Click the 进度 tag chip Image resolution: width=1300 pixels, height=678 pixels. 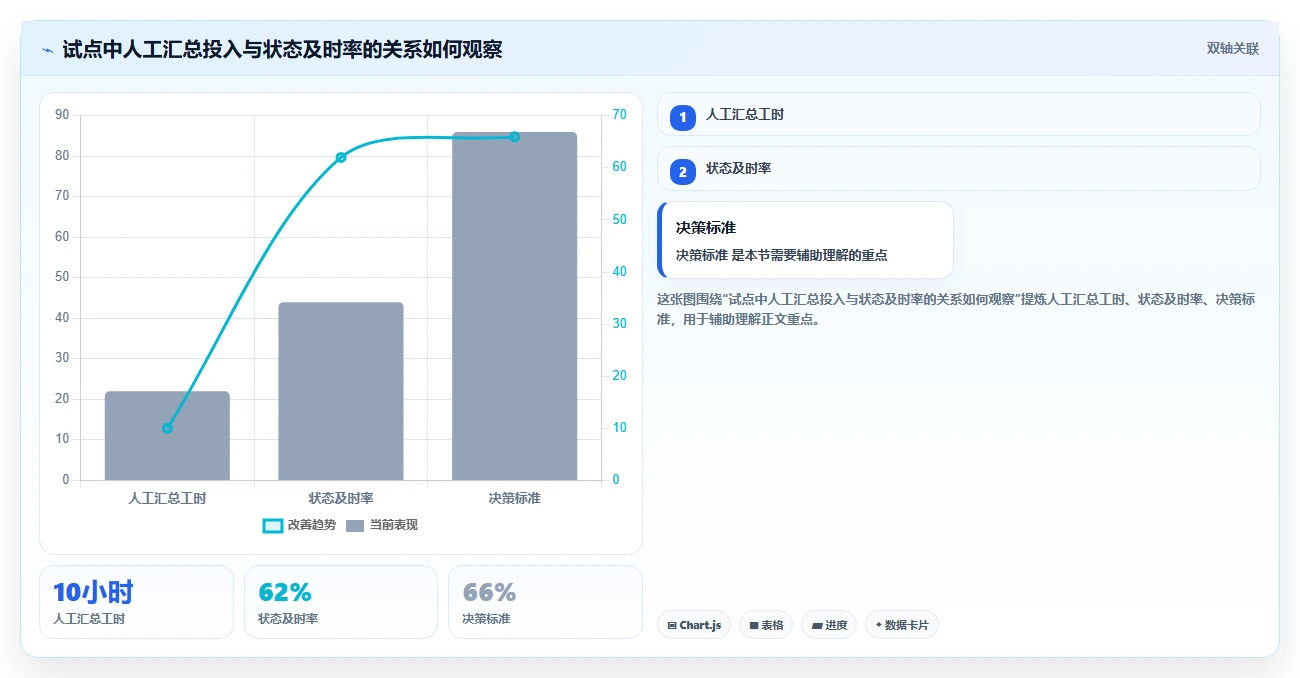pos(829,625)
